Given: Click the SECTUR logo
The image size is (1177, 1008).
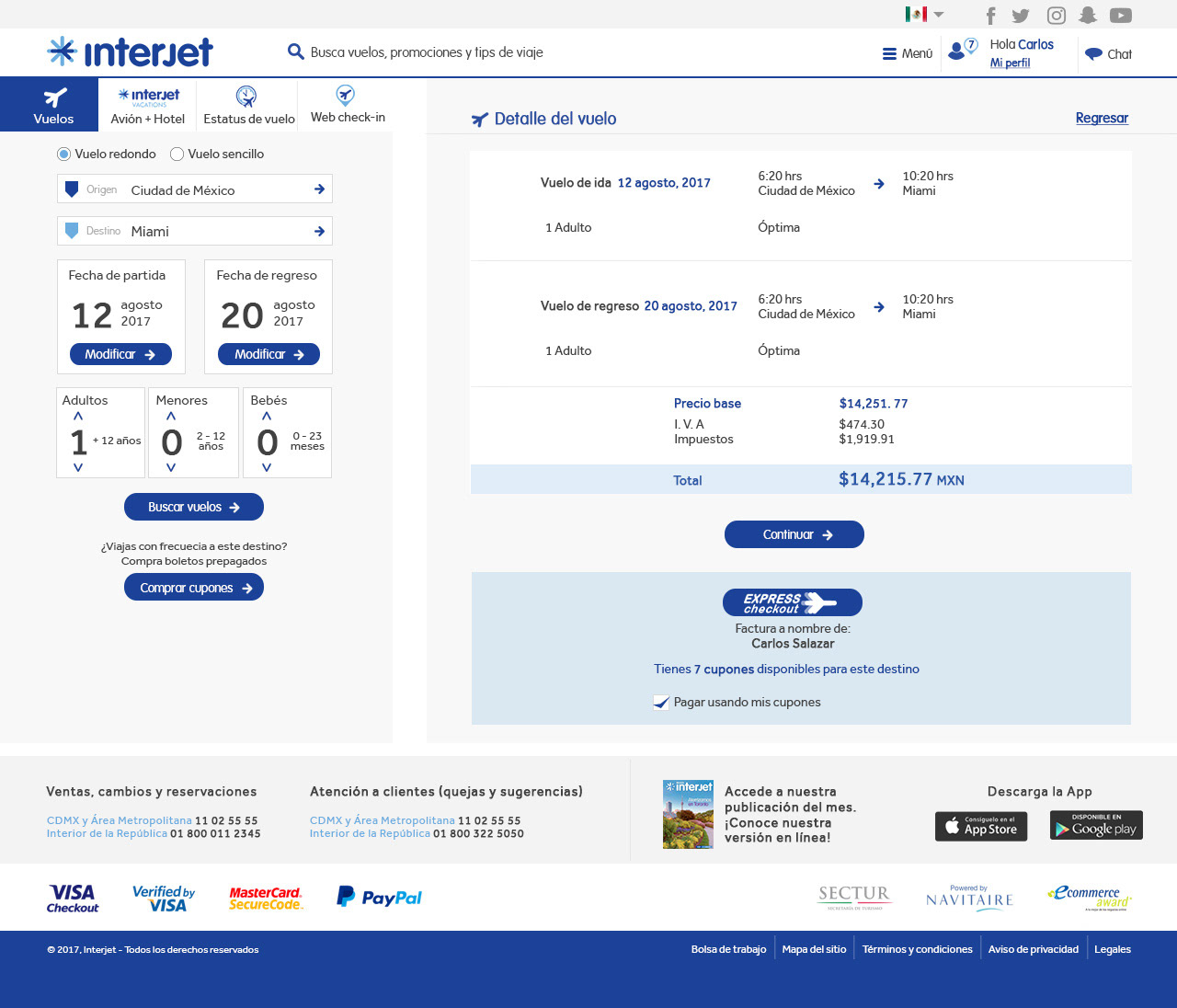Looking at the screenshot, I should (x=854, y=898).
